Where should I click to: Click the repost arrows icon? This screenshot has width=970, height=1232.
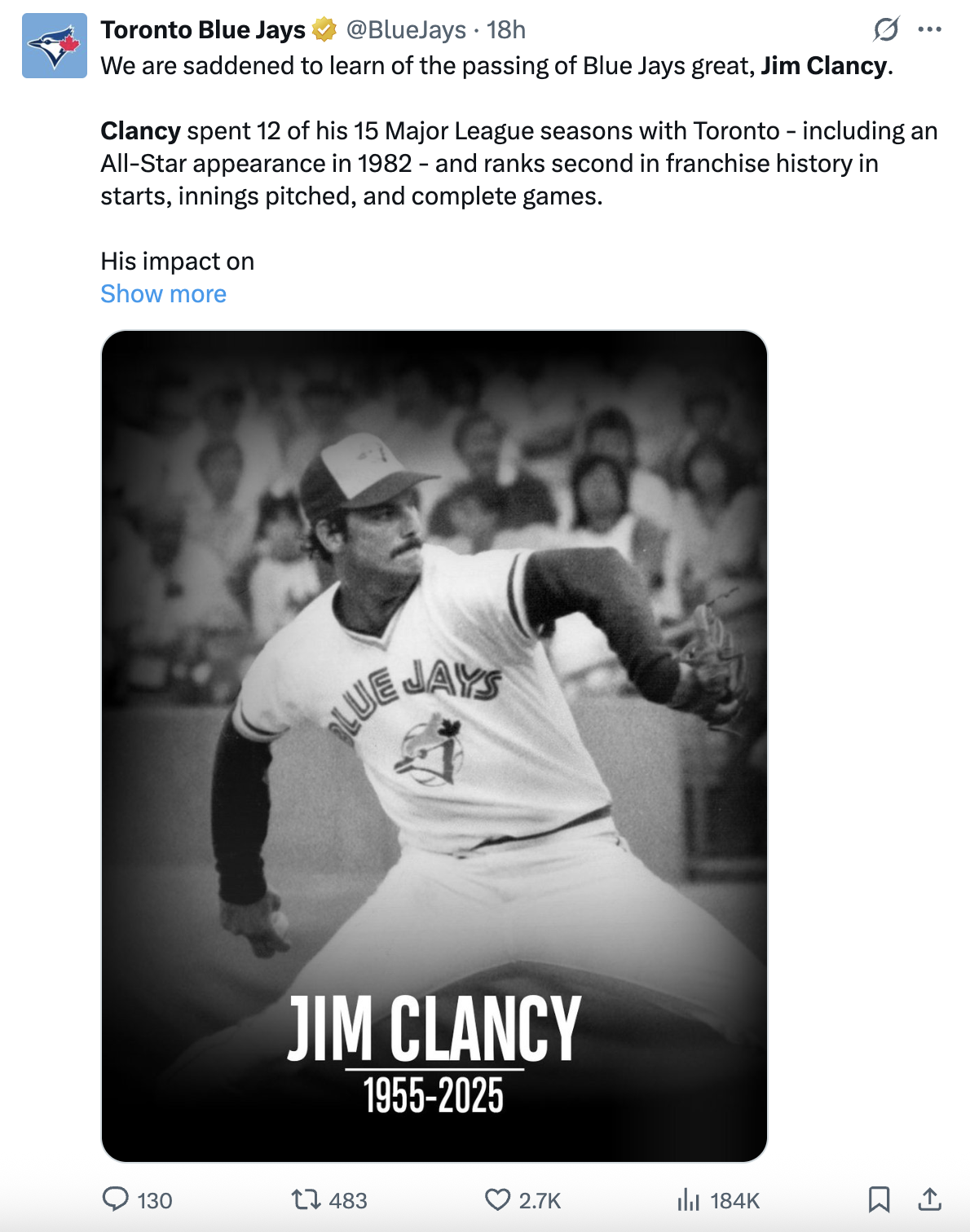[x=306, y=1199]
